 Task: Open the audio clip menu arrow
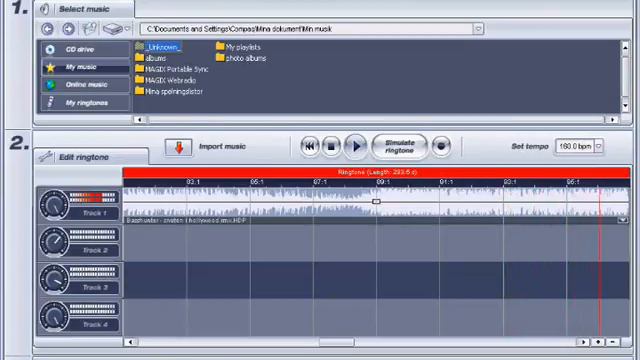[x=623, y=220]
